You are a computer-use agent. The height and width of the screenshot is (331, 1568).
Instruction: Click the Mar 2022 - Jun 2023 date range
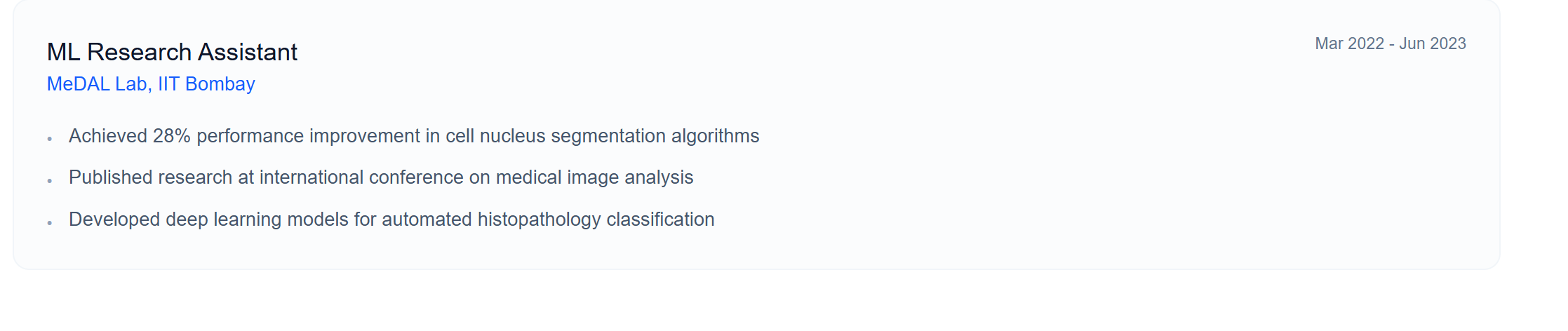(x=1390, y=43)
